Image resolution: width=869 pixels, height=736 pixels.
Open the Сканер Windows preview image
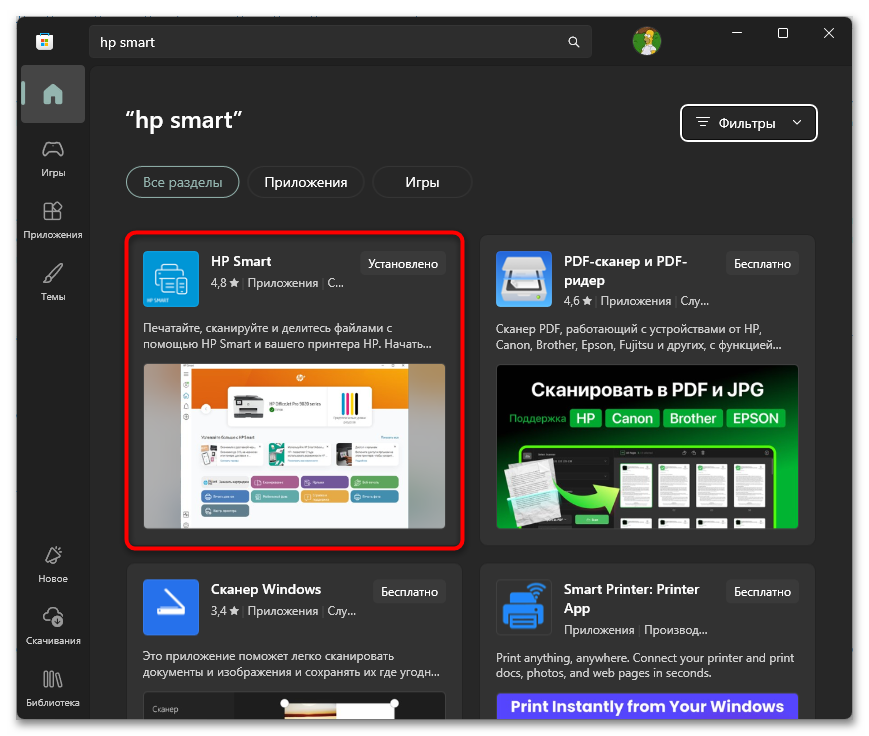[294, 706]
